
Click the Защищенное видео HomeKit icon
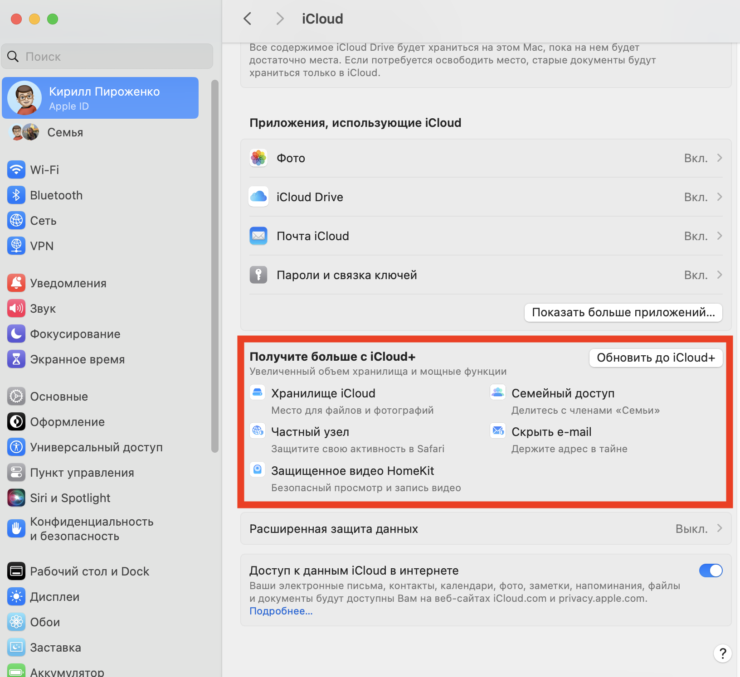point(257,470)
